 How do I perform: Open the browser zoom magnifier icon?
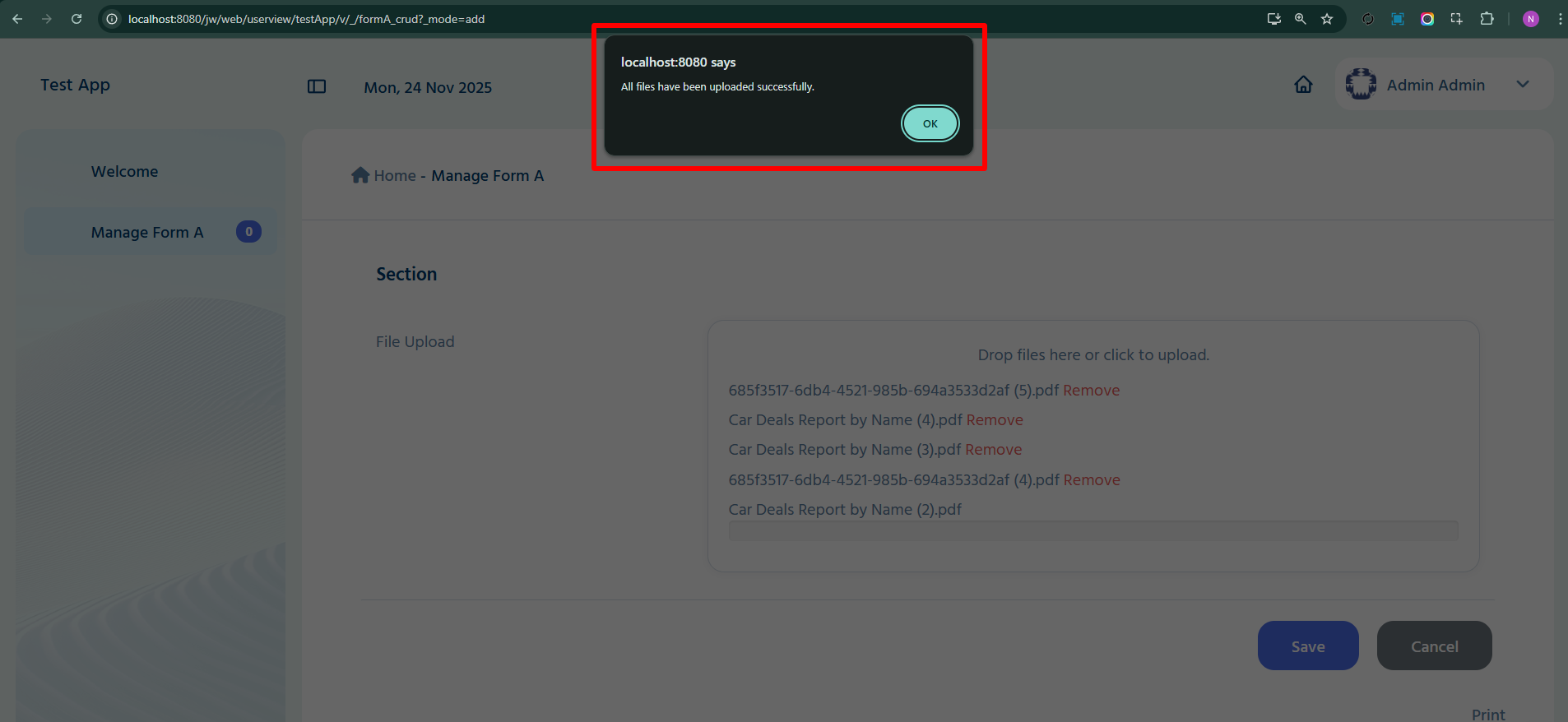[1301, 18]
